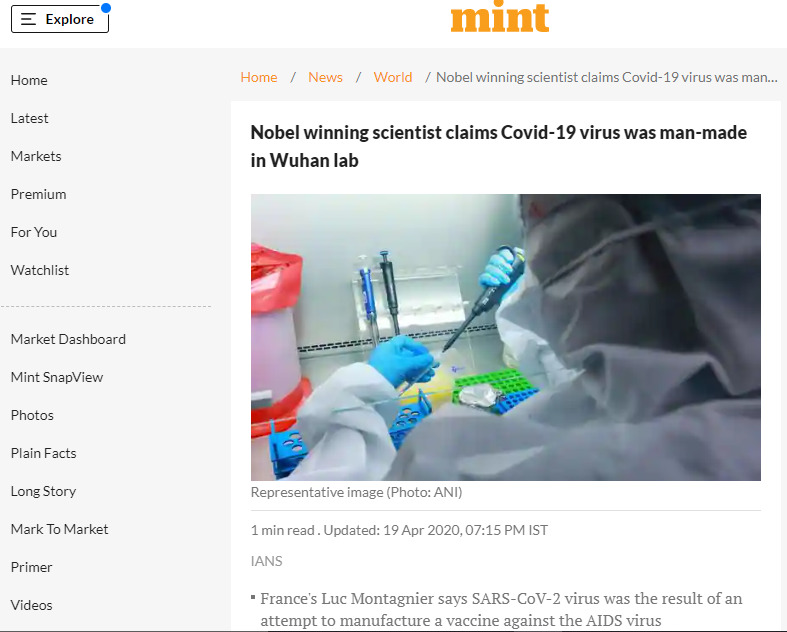
Task: Go to Videos section
Action: (x=32, y=605)
